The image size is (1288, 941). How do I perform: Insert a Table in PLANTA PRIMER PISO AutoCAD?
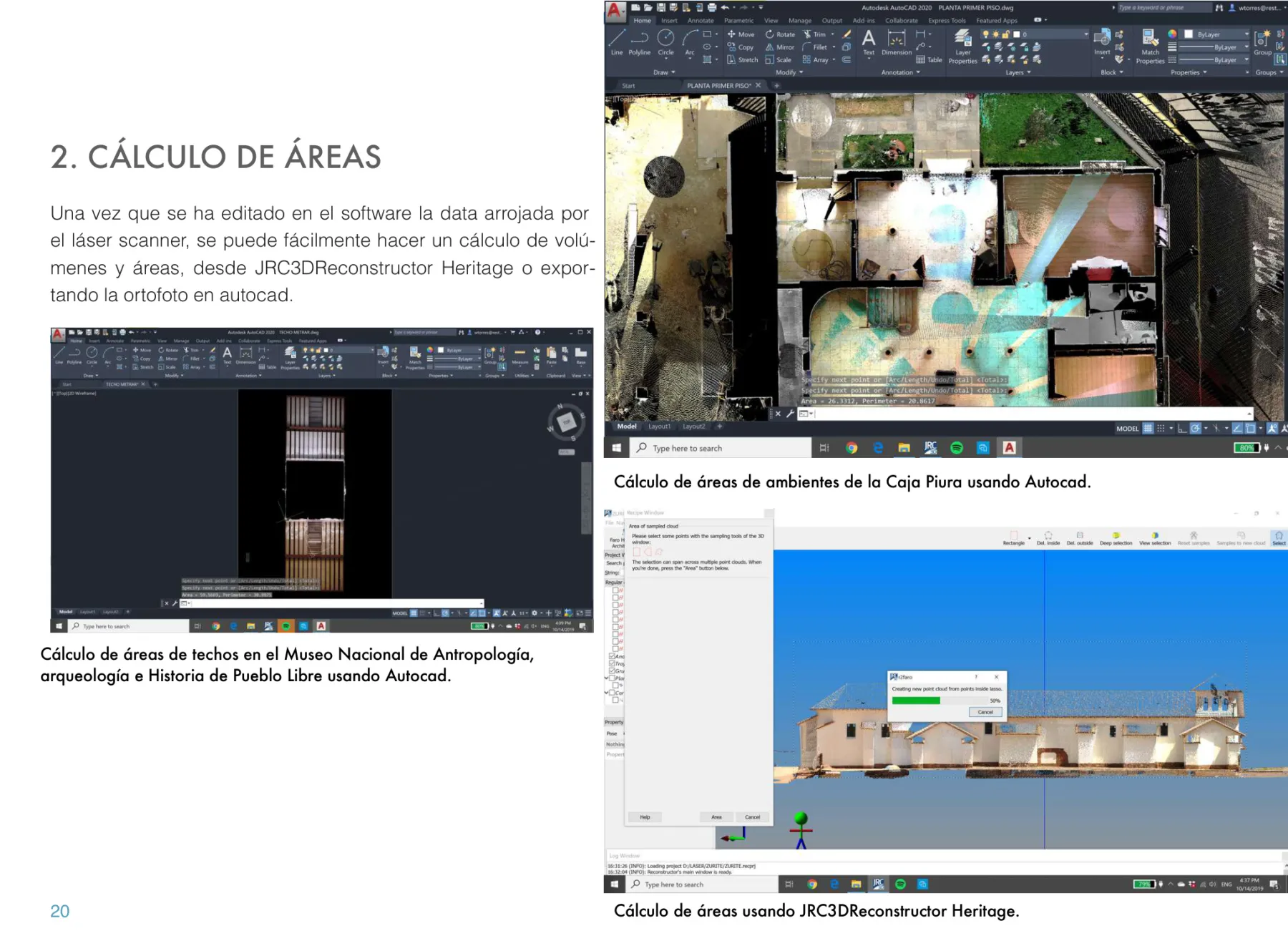pos(930,60)
